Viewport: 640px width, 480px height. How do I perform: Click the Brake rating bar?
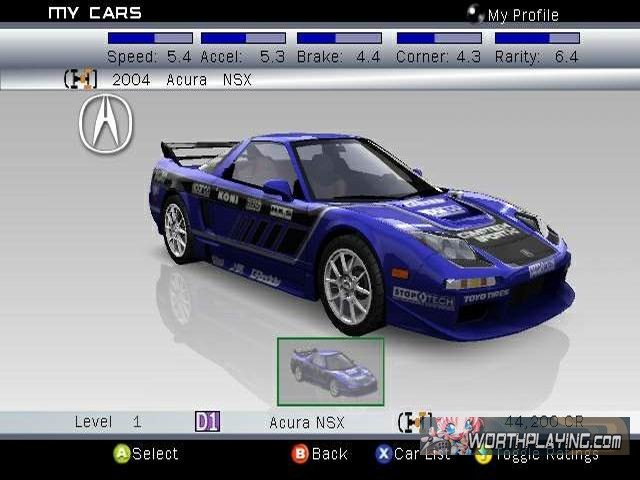coord(339,38)
